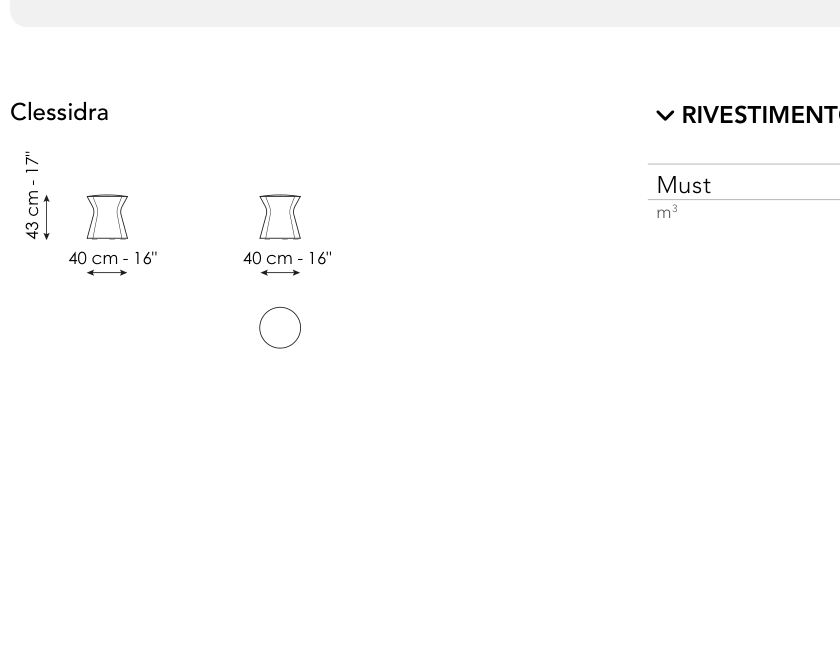The width and height of the screenshot is (840, 646).
Task: Click the 43 cm - 17" height label
Action: click(x=33, y=195)
